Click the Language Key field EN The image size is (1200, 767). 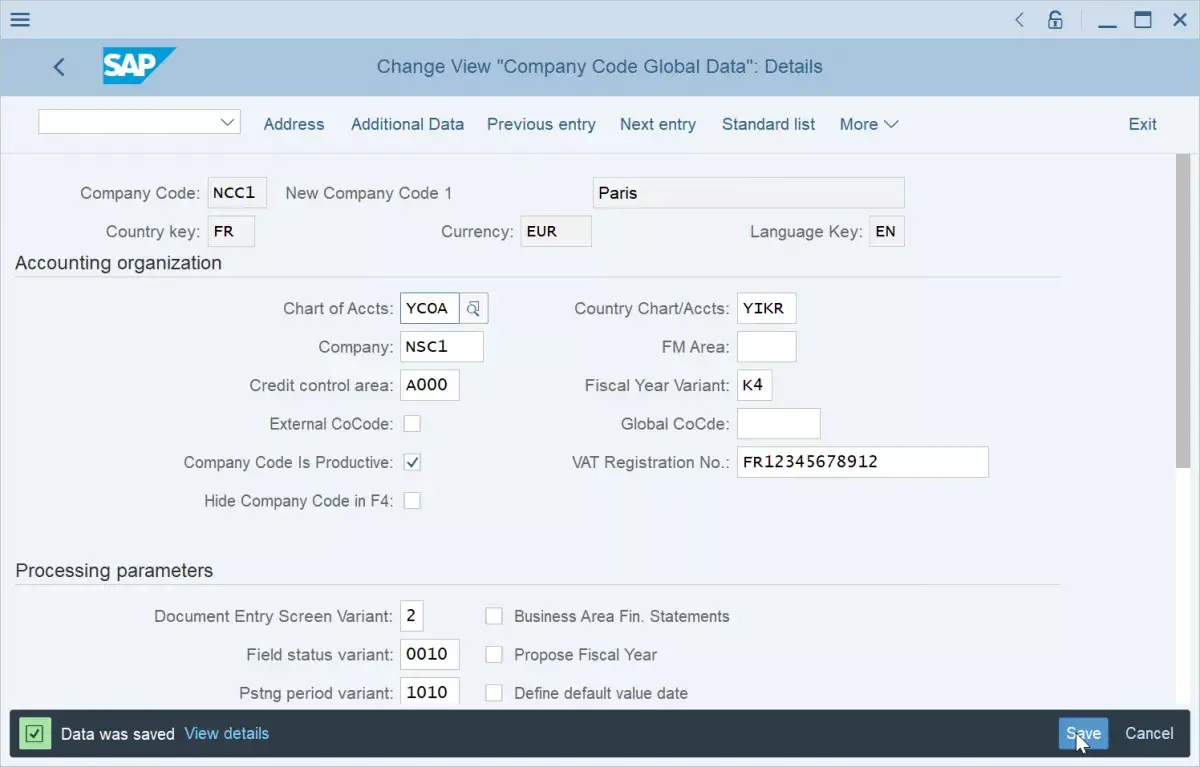pyautogui.click(x=886, y=231)
